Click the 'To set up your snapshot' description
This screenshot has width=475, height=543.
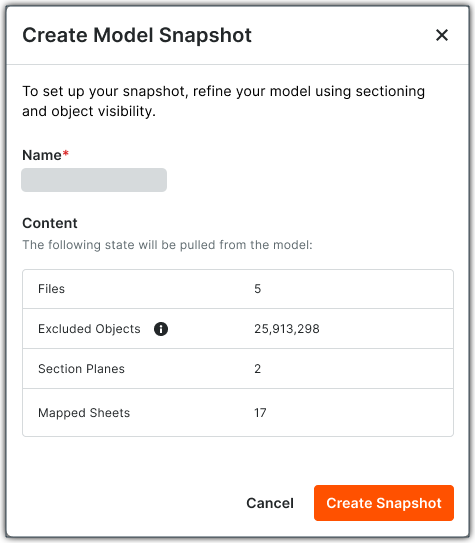click(x=224, y=101)
